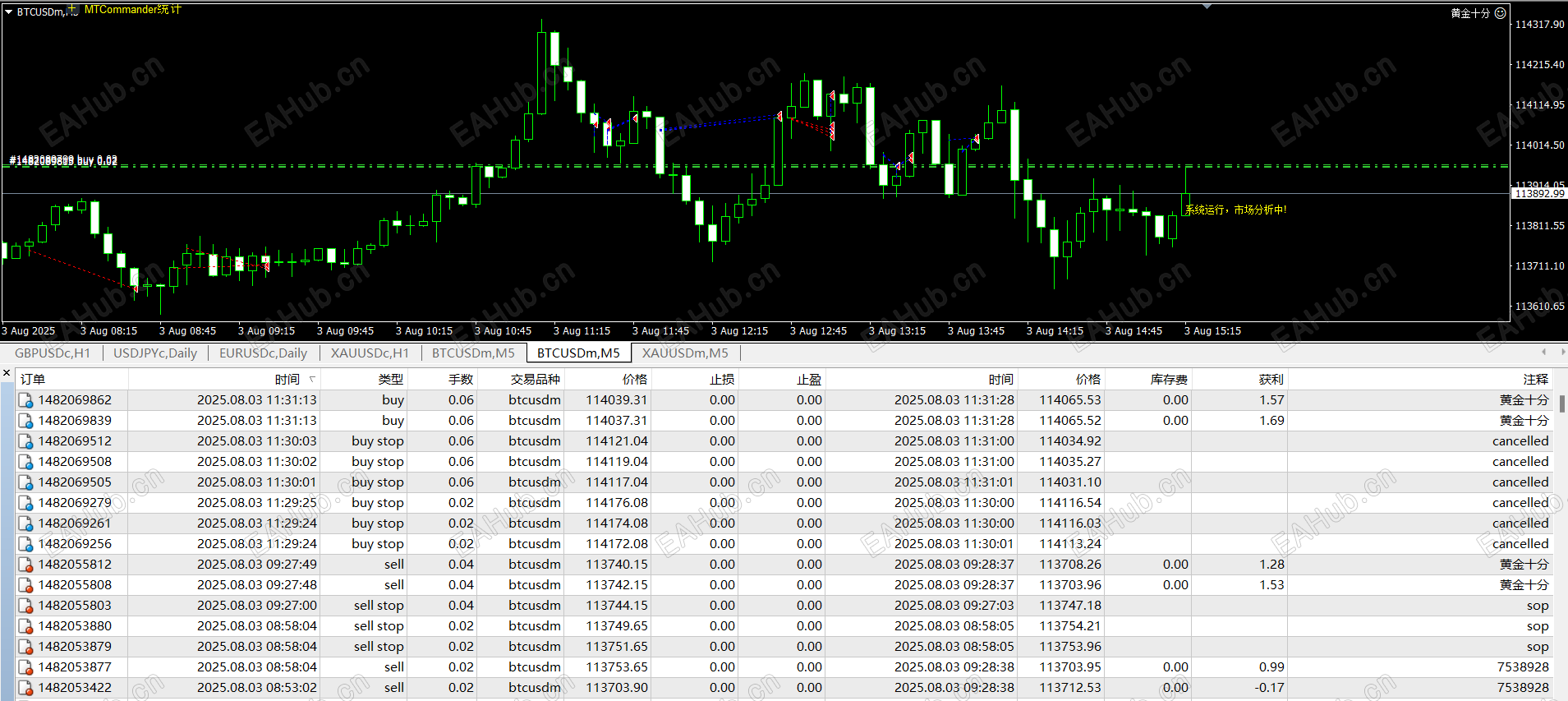Image resolution: width=1568 pixels, height=701 pixels.
Task: Click the row icon of order 1482069279
Action: coord(25,503)
